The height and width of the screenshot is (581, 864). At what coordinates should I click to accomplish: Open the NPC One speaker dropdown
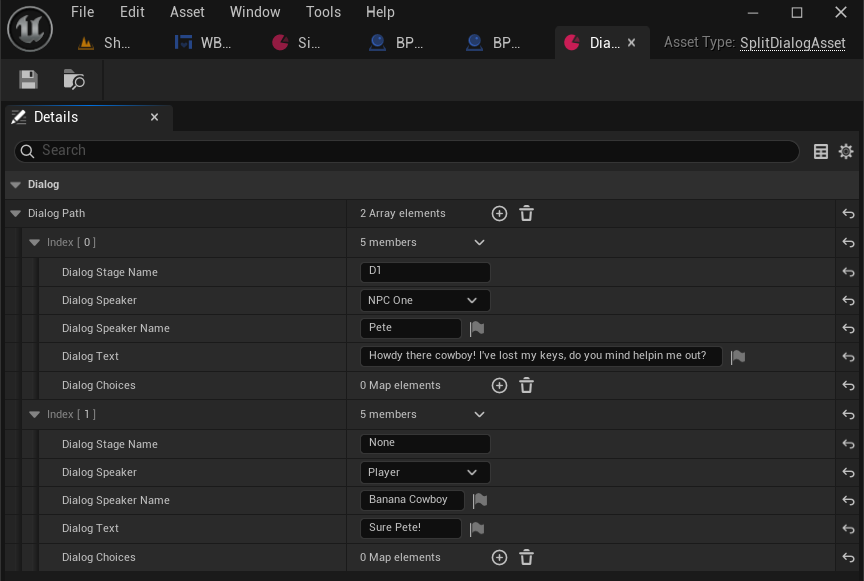tap(425, 300)
